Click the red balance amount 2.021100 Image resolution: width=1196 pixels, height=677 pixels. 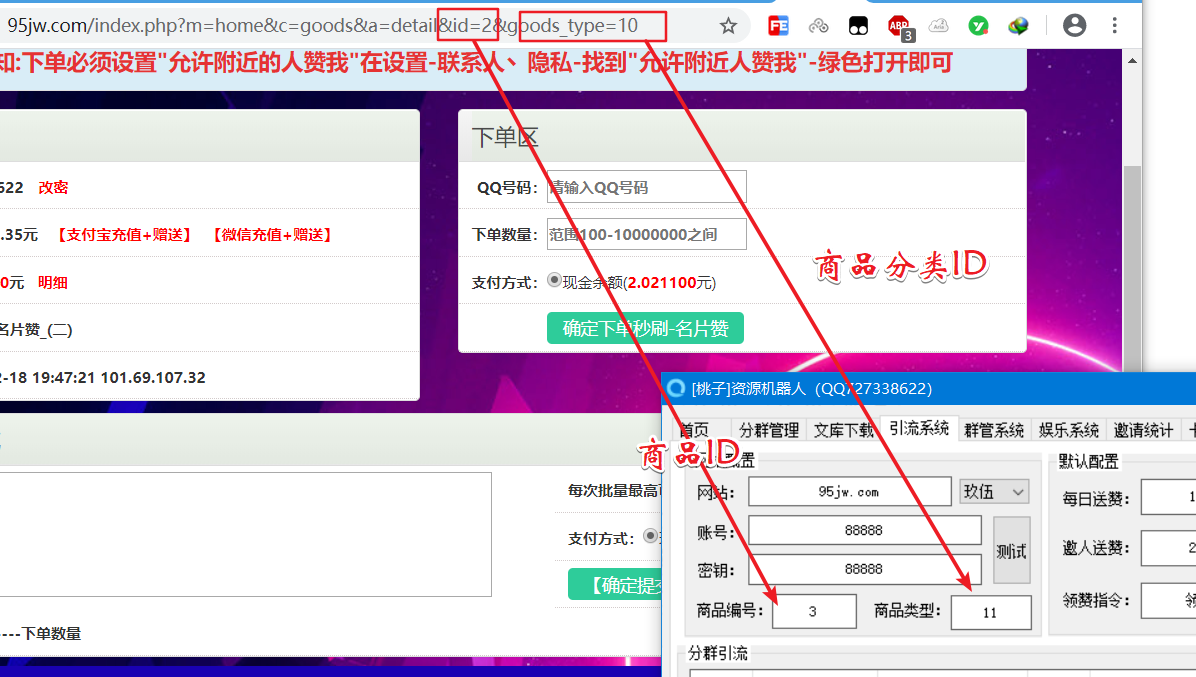pos(661,283)
